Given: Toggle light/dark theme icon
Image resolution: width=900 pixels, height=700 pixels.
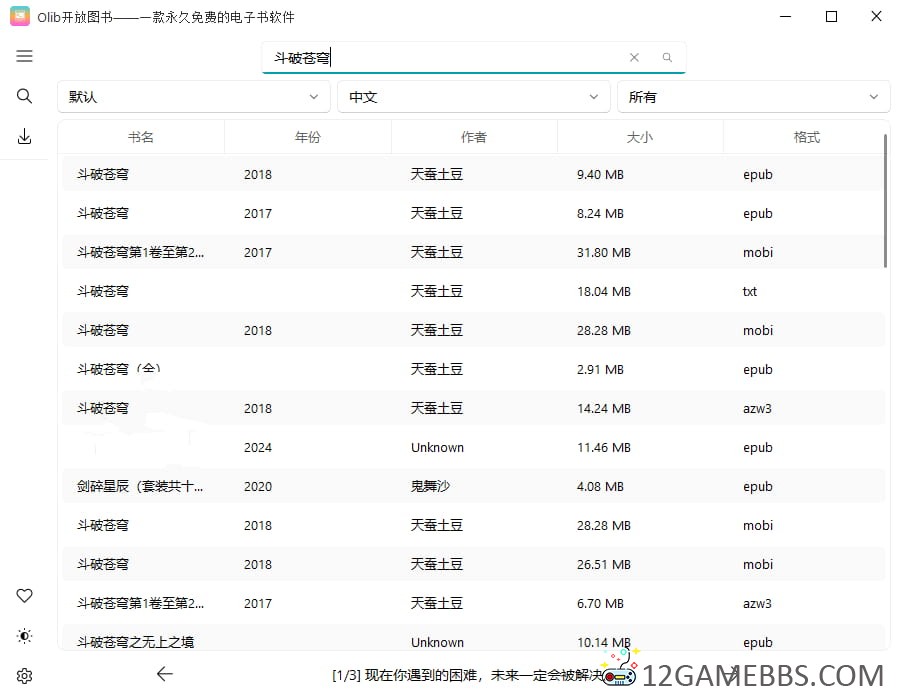Looking at the screenshot, I should tap(24, 636).
